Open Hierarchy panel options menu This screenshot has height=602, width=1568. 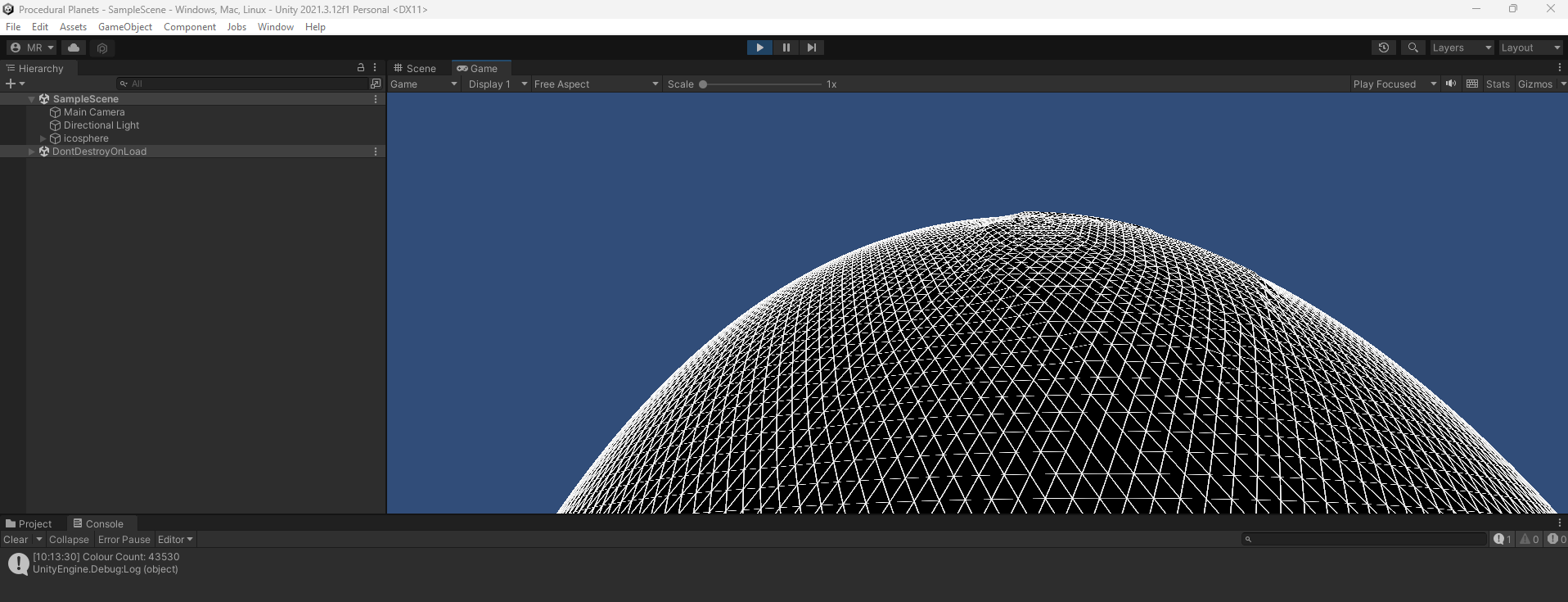coord(376,68)
